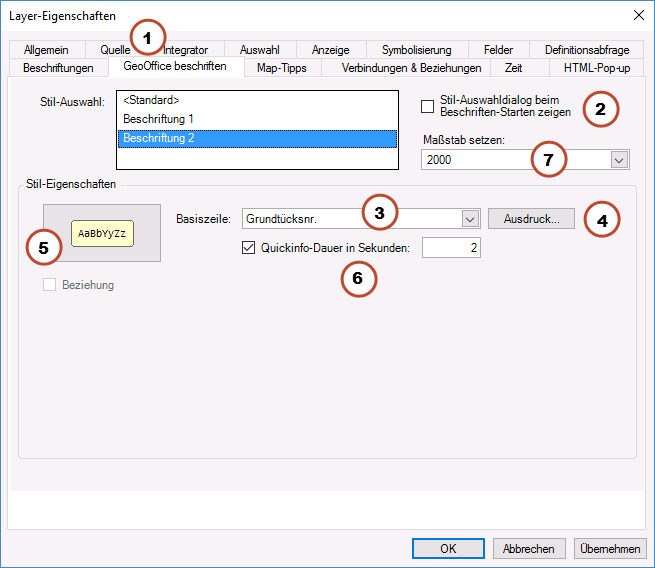Viewport: 655px width, 568px height.
Task: Toggle Quickinfo-Dauer in Sekunden checkbox
Action: coord(249,248)
